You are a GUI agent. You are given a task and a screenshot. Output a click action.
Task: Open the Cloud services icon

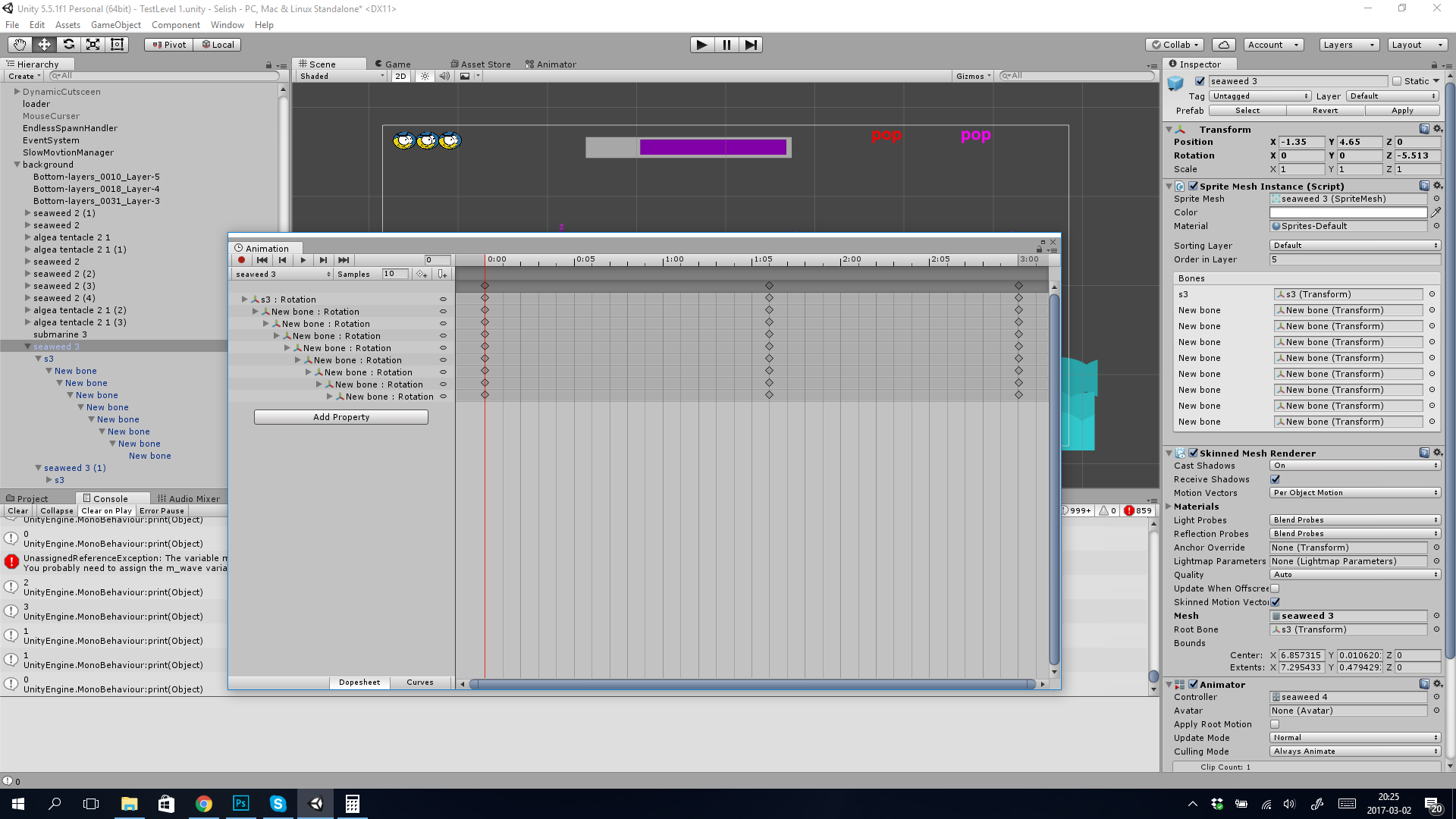pos(1223,45)
